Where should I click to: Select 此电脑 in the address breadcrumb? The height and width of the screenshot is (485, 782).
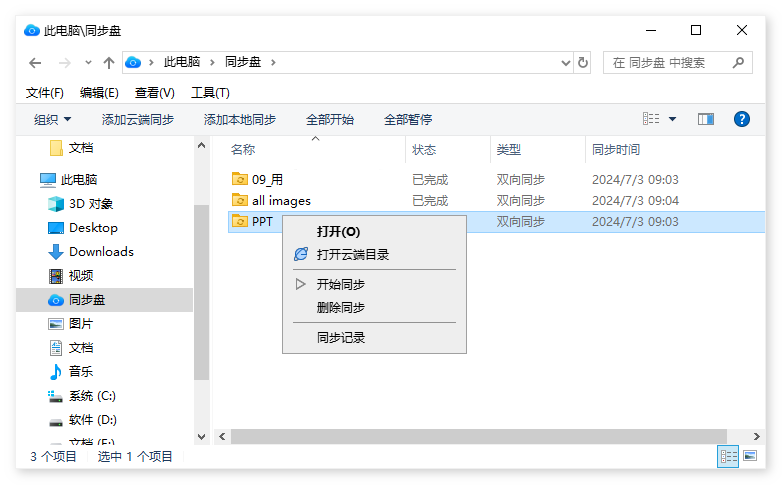click(182, 62)
